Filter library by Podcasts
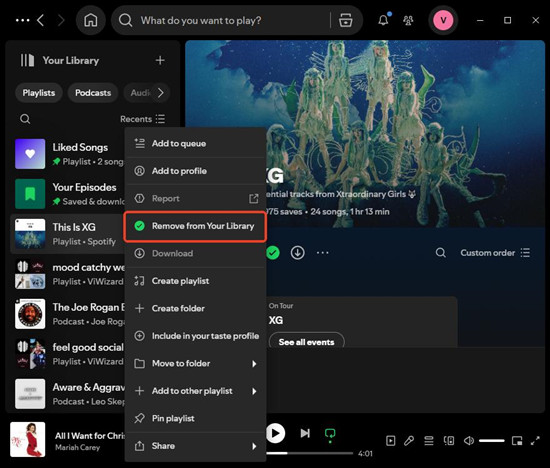This screenshot has height=468, width=550. pyautogui.click(x=93, y=93)
